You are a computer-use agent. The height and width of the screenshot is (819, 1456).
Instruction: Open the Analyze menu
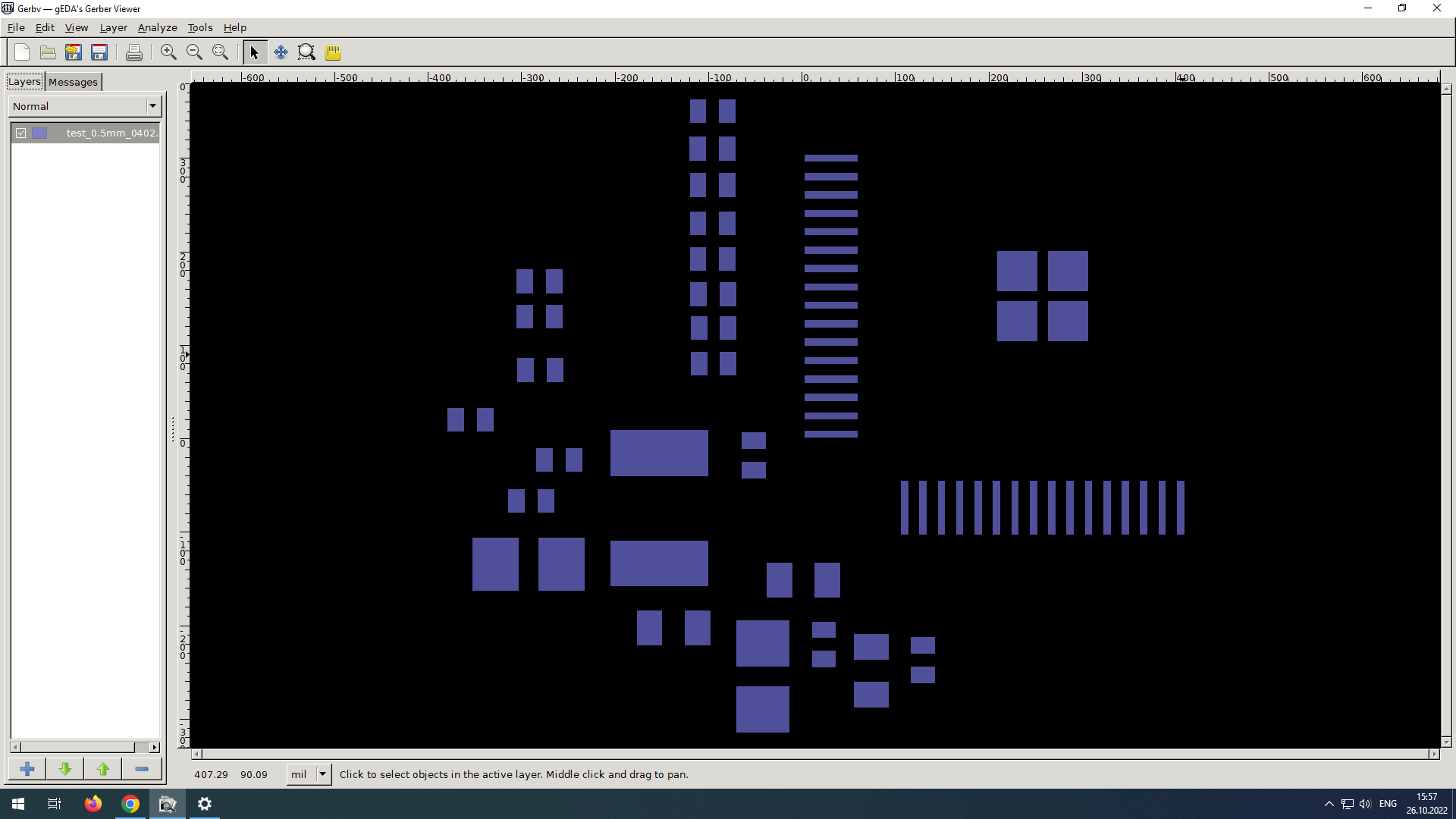[x=157, y=27]
